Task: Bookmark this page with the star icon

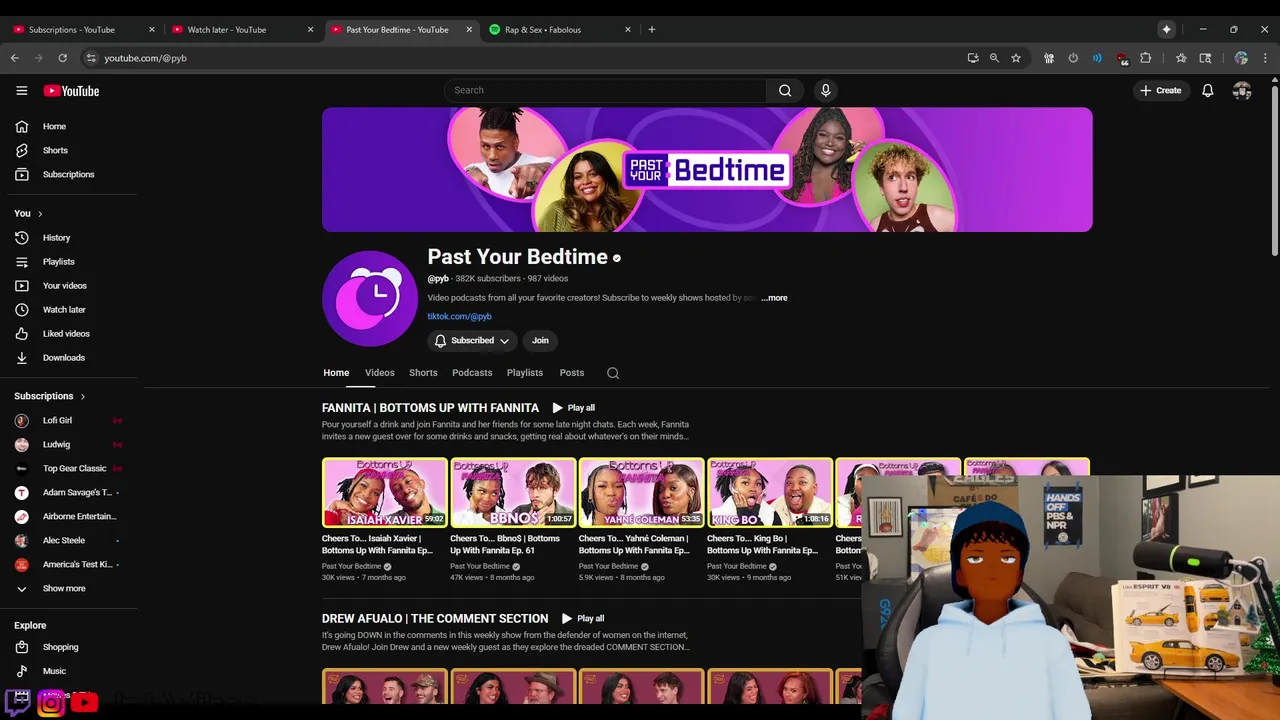Action: tap(1016, 58)
